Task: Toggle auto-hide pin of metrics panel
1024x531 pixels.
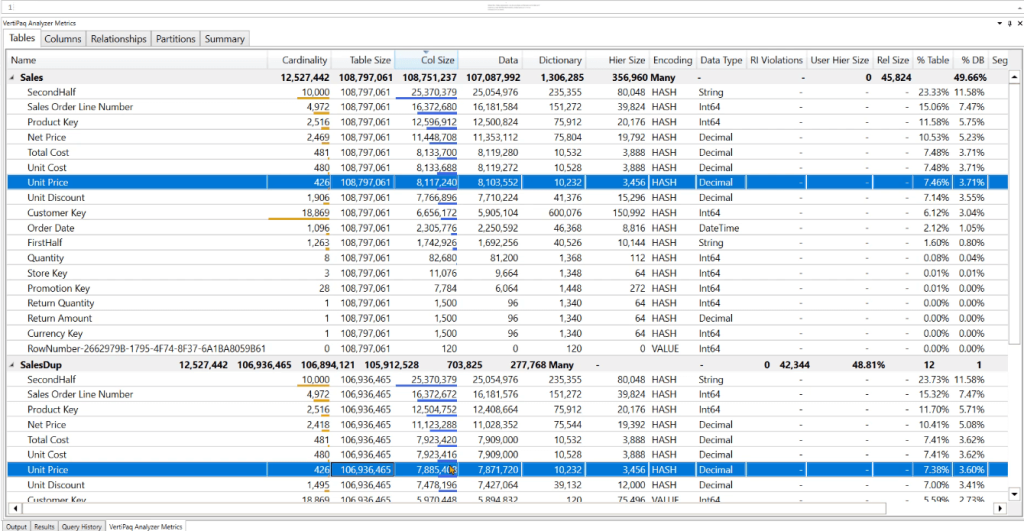Action: (x=1010, y=23)
